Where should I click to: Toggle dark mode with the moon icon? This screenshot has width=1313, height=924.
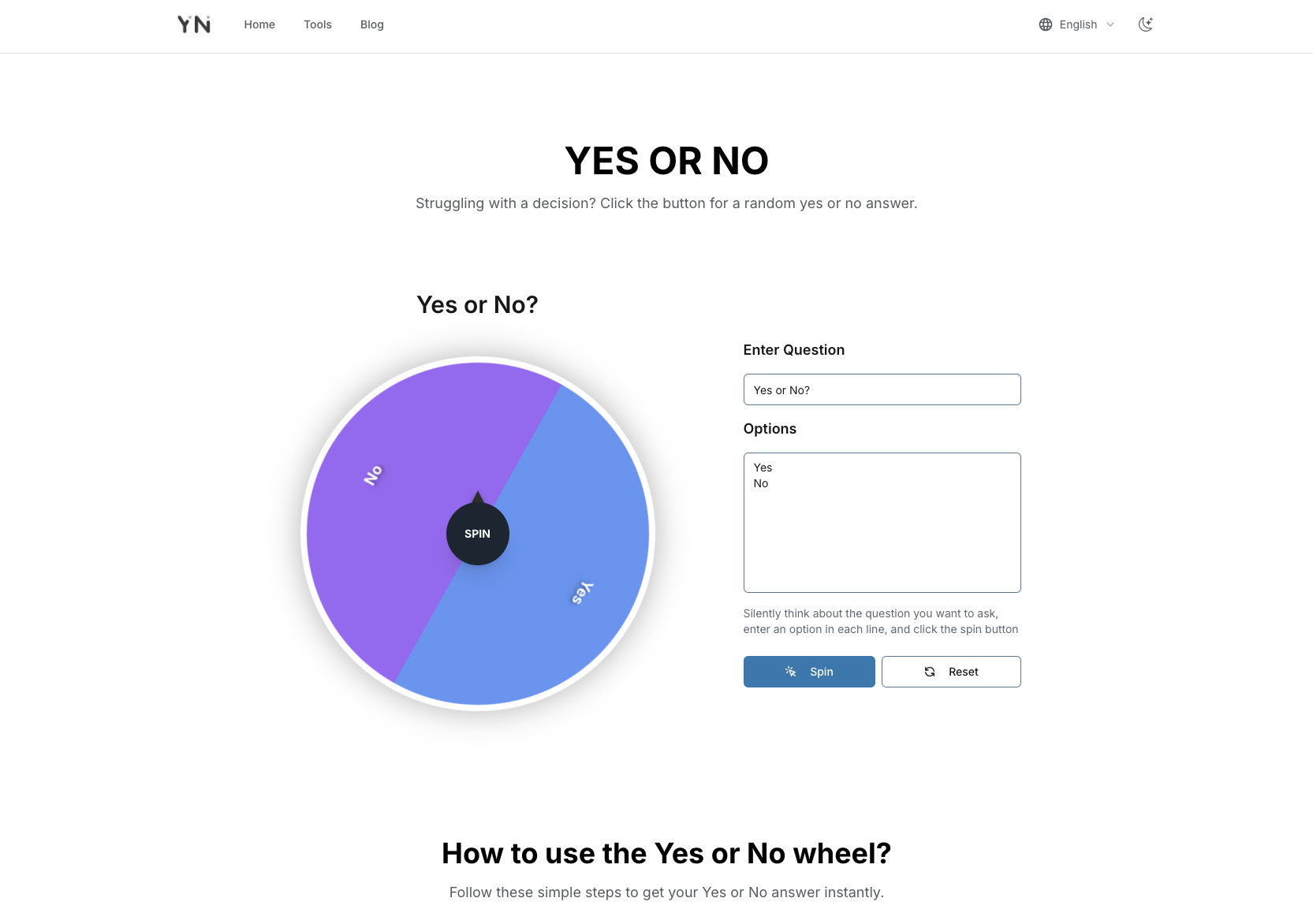(1146, 24)
